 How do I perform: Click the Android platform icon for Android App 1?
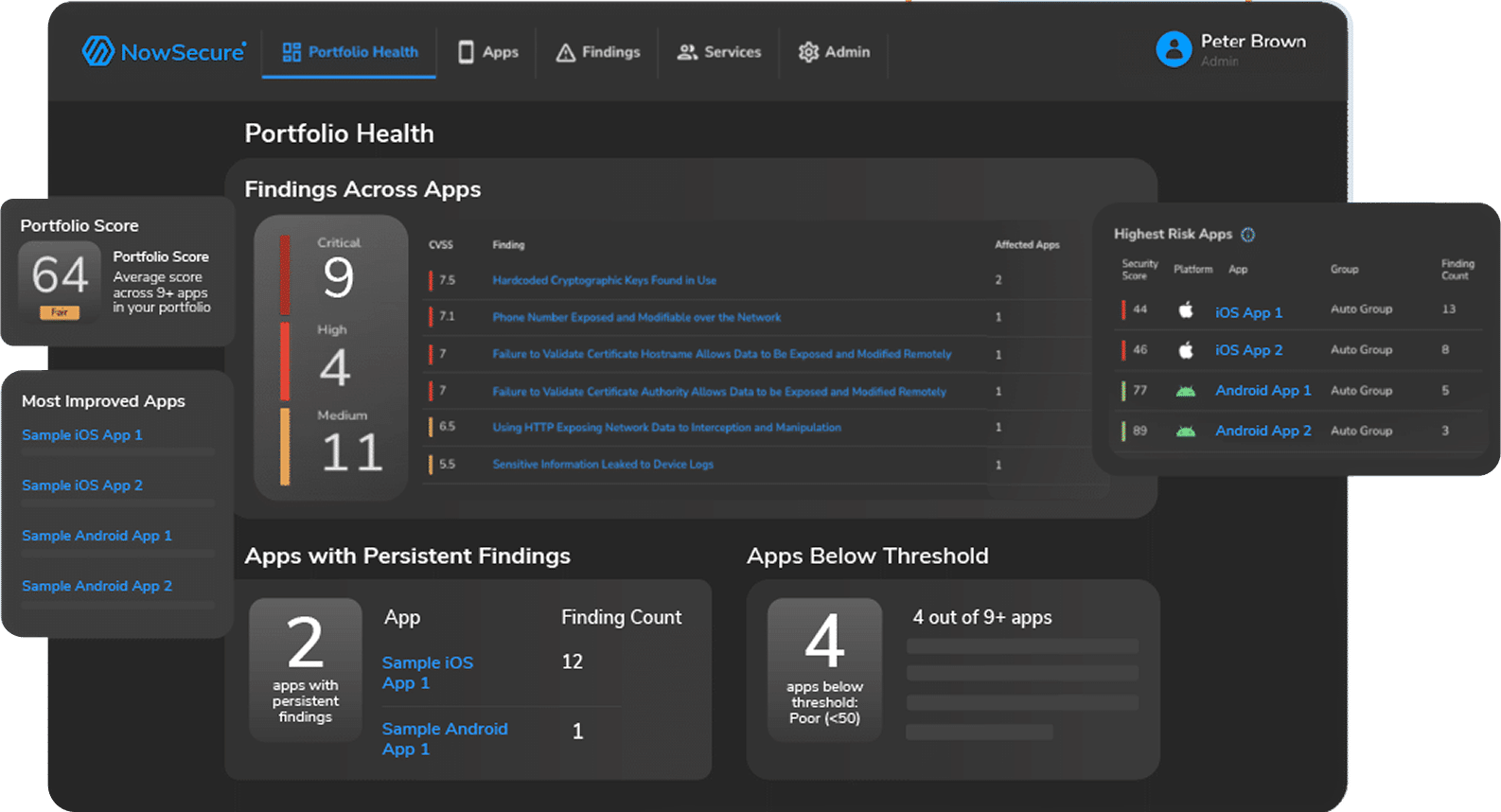tap(1186, 391)
